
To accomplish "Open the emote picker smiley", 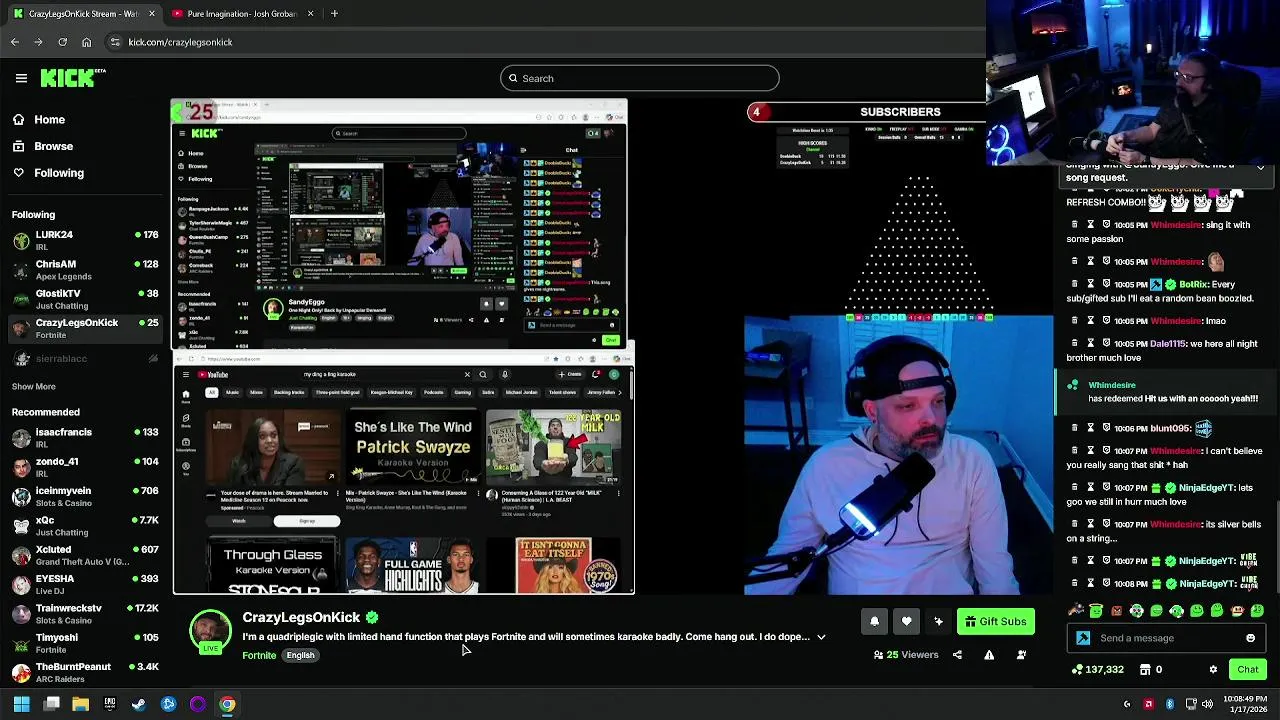I will tap(1250, 638).
